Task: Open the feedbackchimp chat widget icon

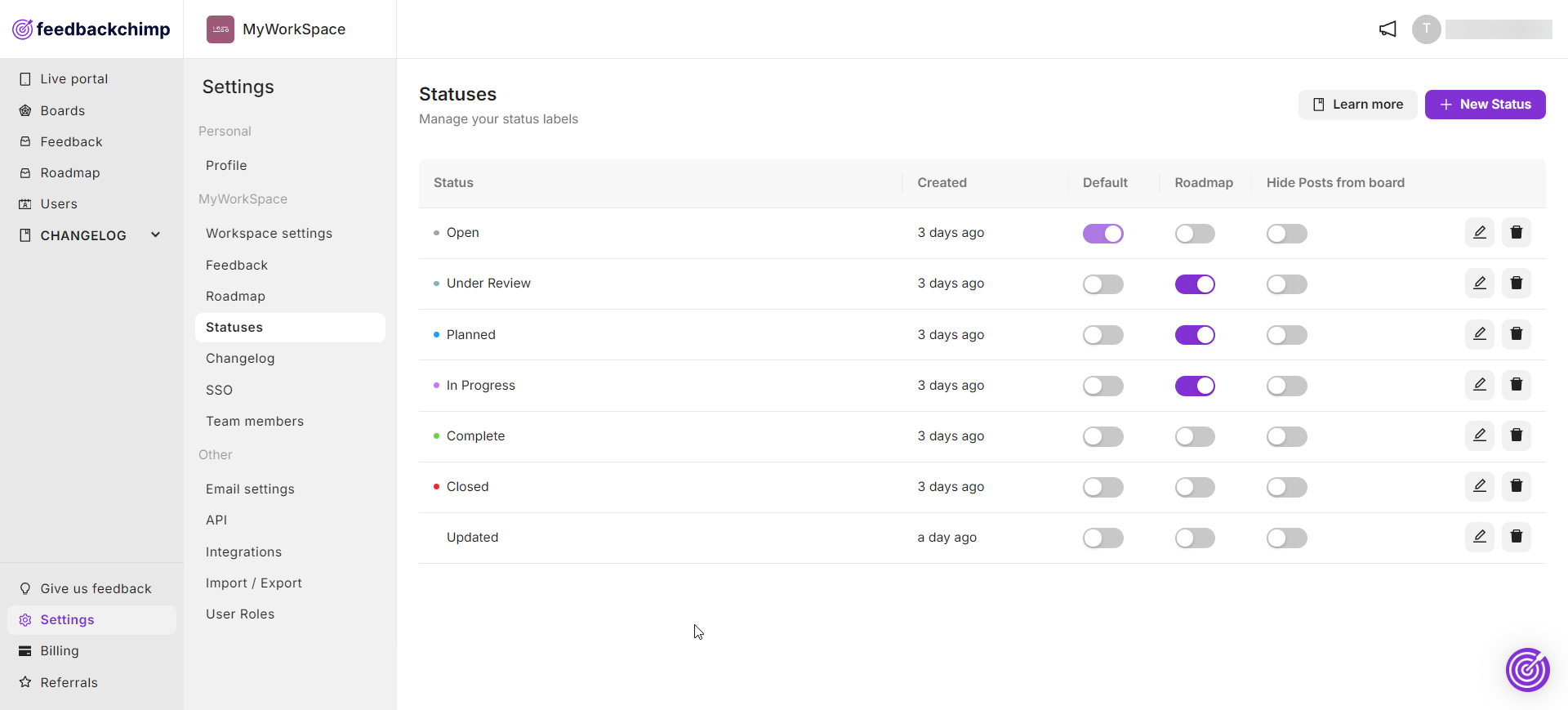Action: 1527,670
